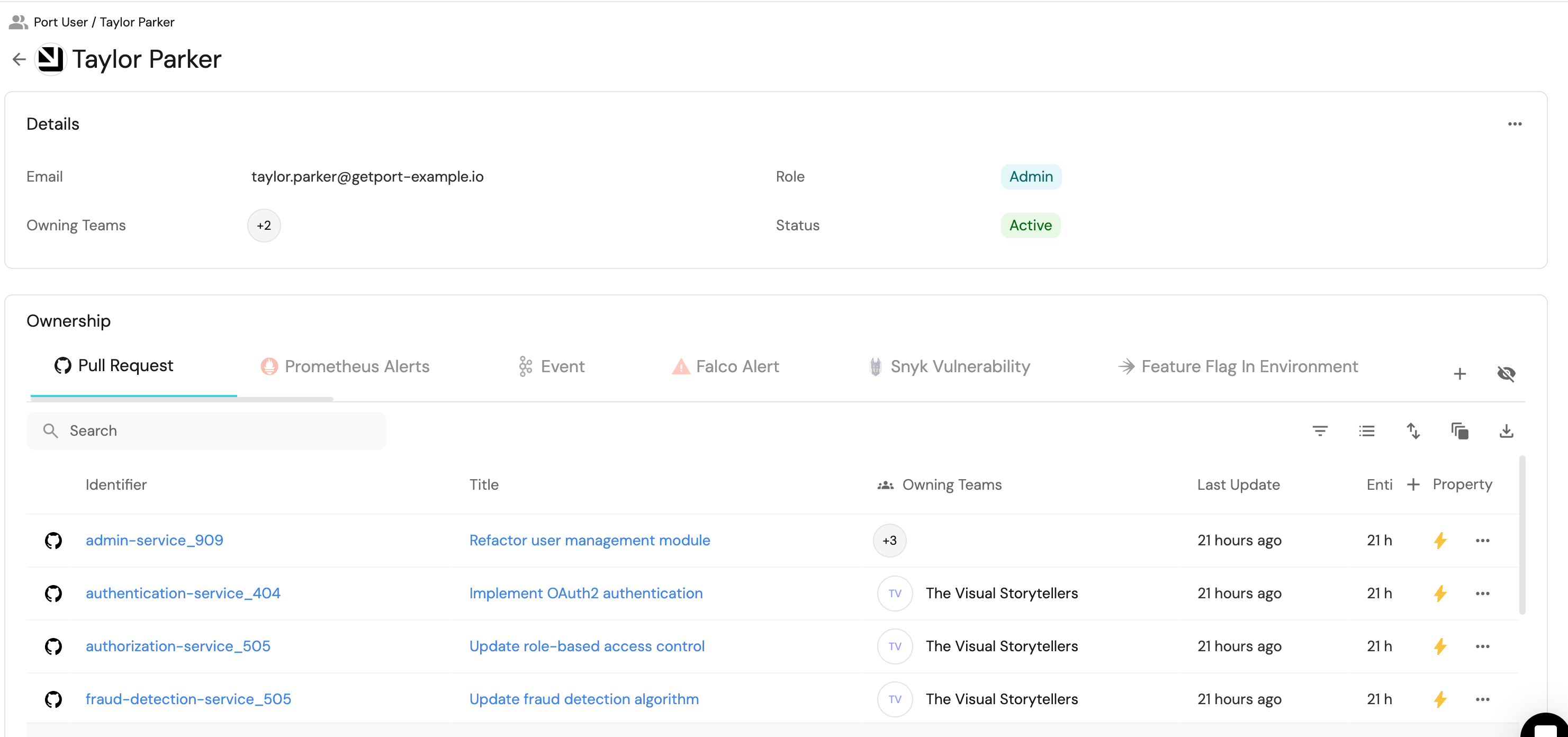The width and height of the screenshot is (1568, 737).
Task: Click the pull request Search field
Action: [x=206, y=431]
